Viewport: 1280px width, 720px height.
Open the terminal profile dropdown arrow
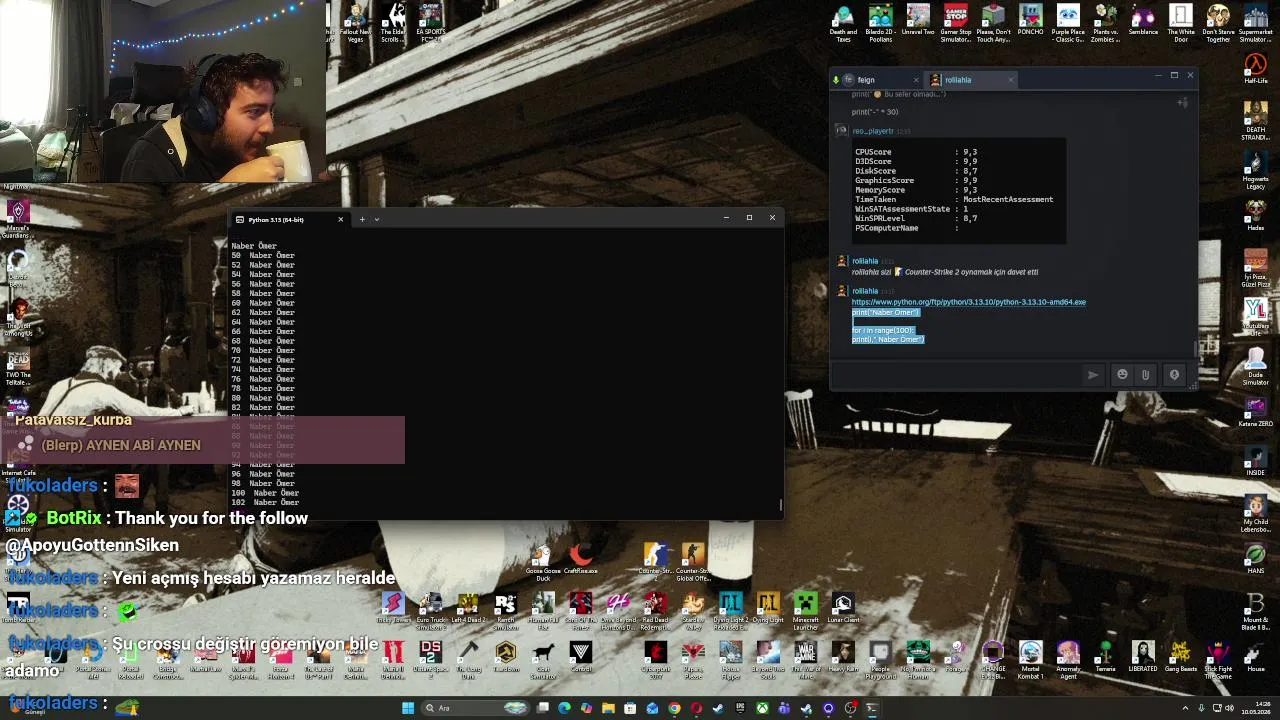377,219
